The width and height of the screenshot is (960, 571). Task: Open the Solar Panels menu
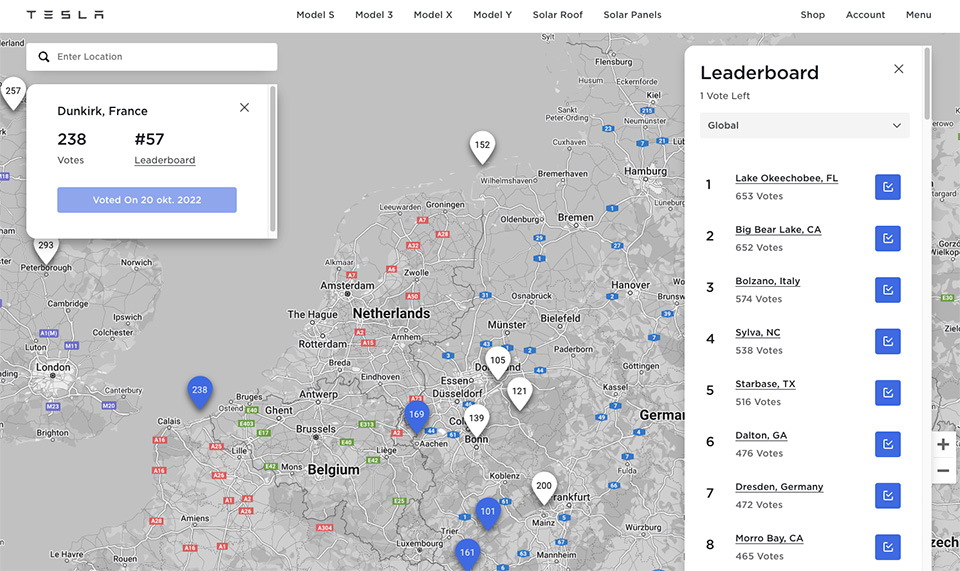632,15
